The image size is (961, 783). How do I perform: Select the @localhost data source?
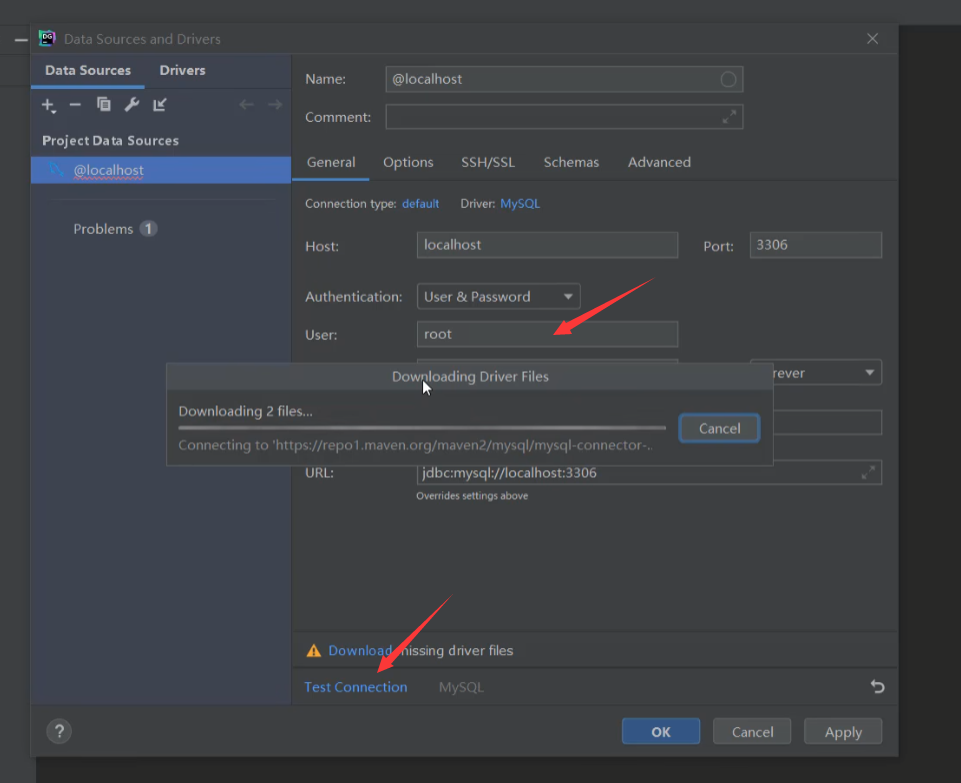(161, 170)
